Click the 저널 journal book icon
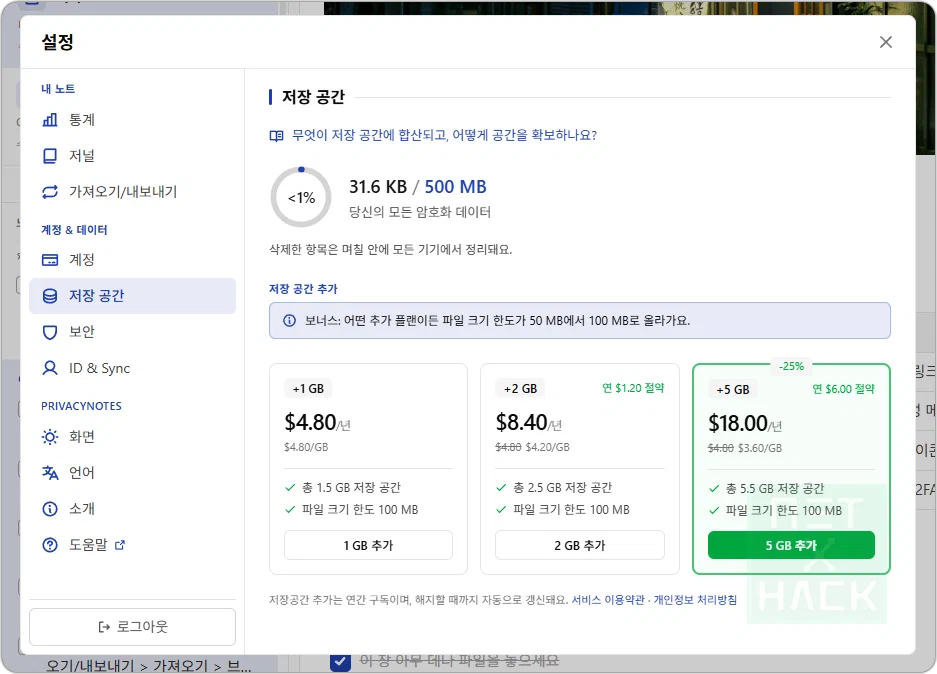937x674 pixels. 50,156
